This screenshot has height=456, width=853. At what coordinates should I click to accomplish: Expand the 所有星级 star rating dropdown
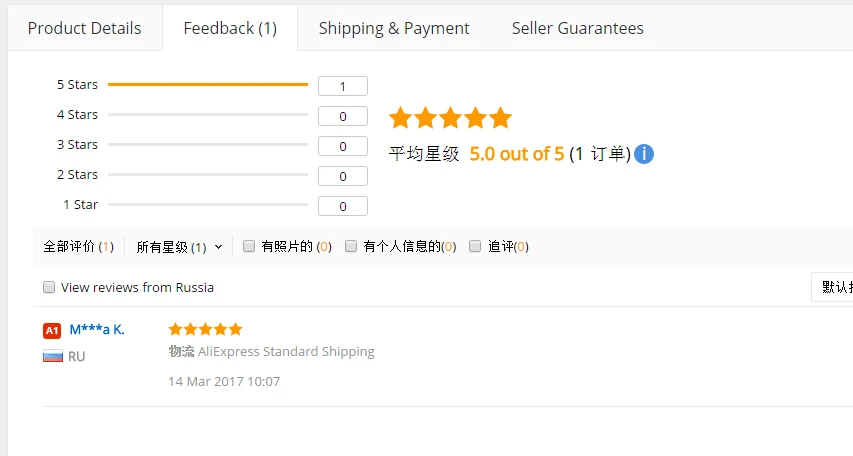click(x=180, y=246)
